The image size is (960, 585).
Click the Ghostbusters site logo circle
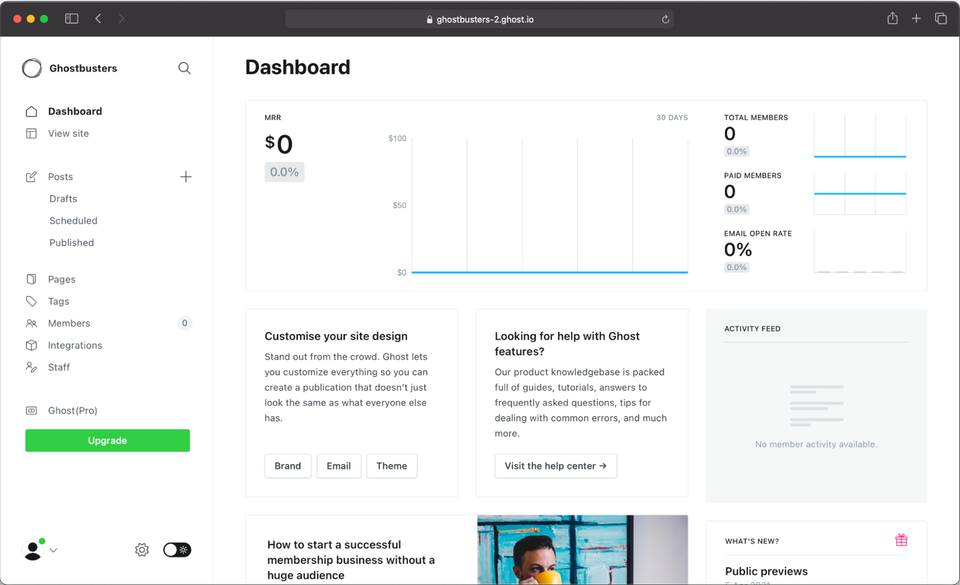[x=32, y=68]
